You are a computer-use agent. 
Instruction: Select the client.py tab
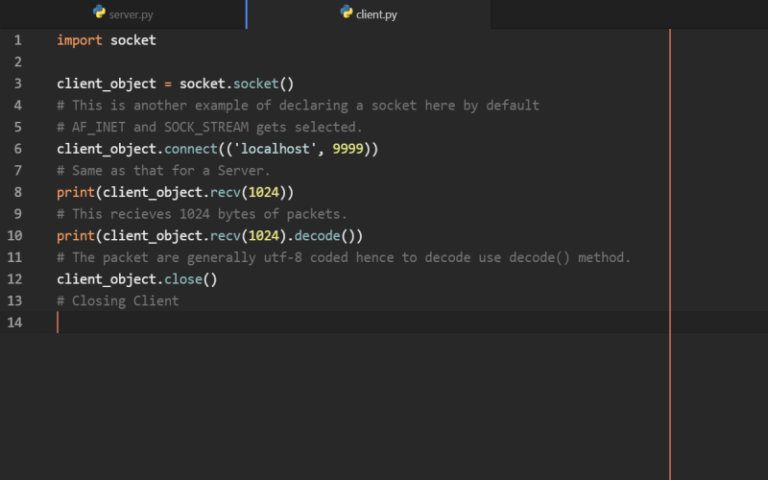point(376,15)
